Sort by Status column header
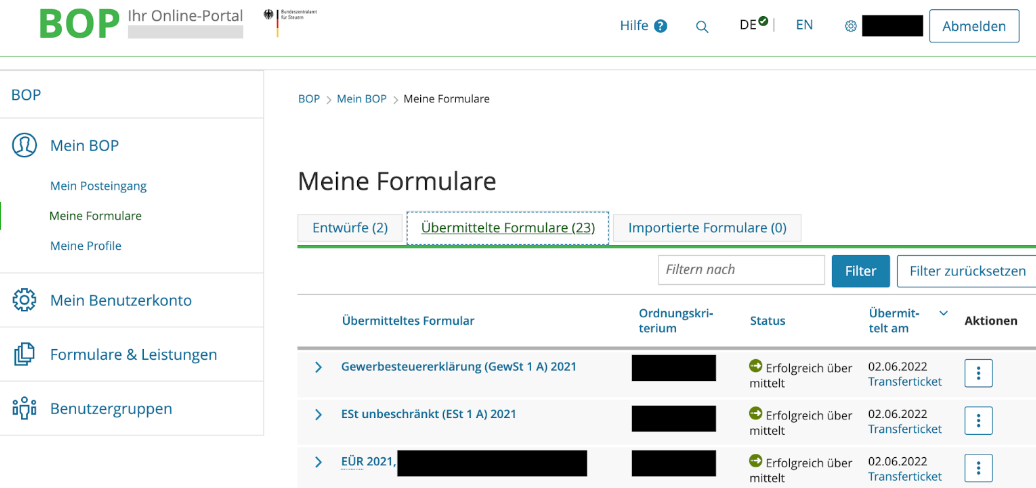Image resolution: width=1036 pixels, height=488 pixels. [768, 321]
